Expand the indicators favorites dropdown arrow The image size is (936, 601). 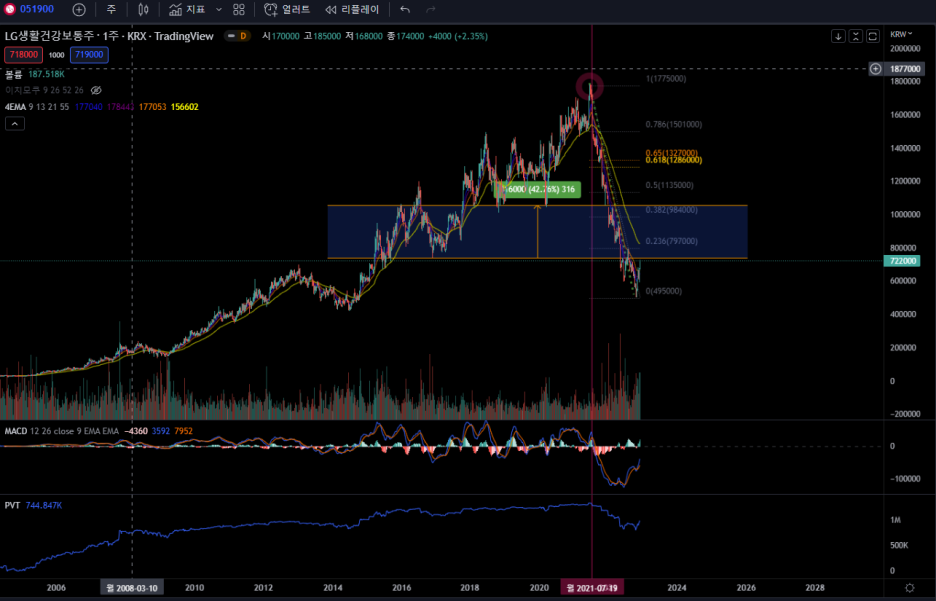tap(218, 9)
